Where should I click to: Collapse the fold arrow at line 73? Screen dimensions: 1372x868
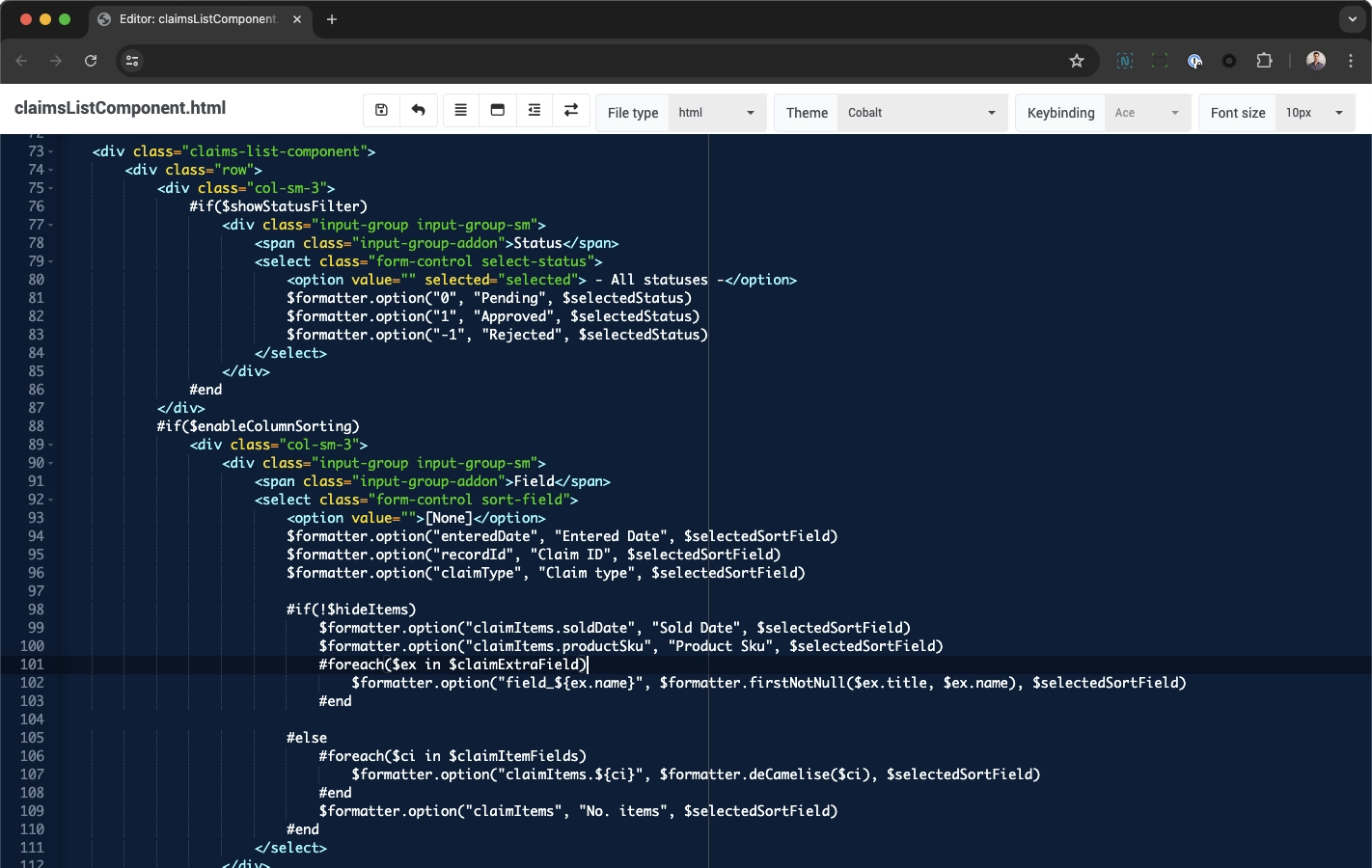pos(51,151)
